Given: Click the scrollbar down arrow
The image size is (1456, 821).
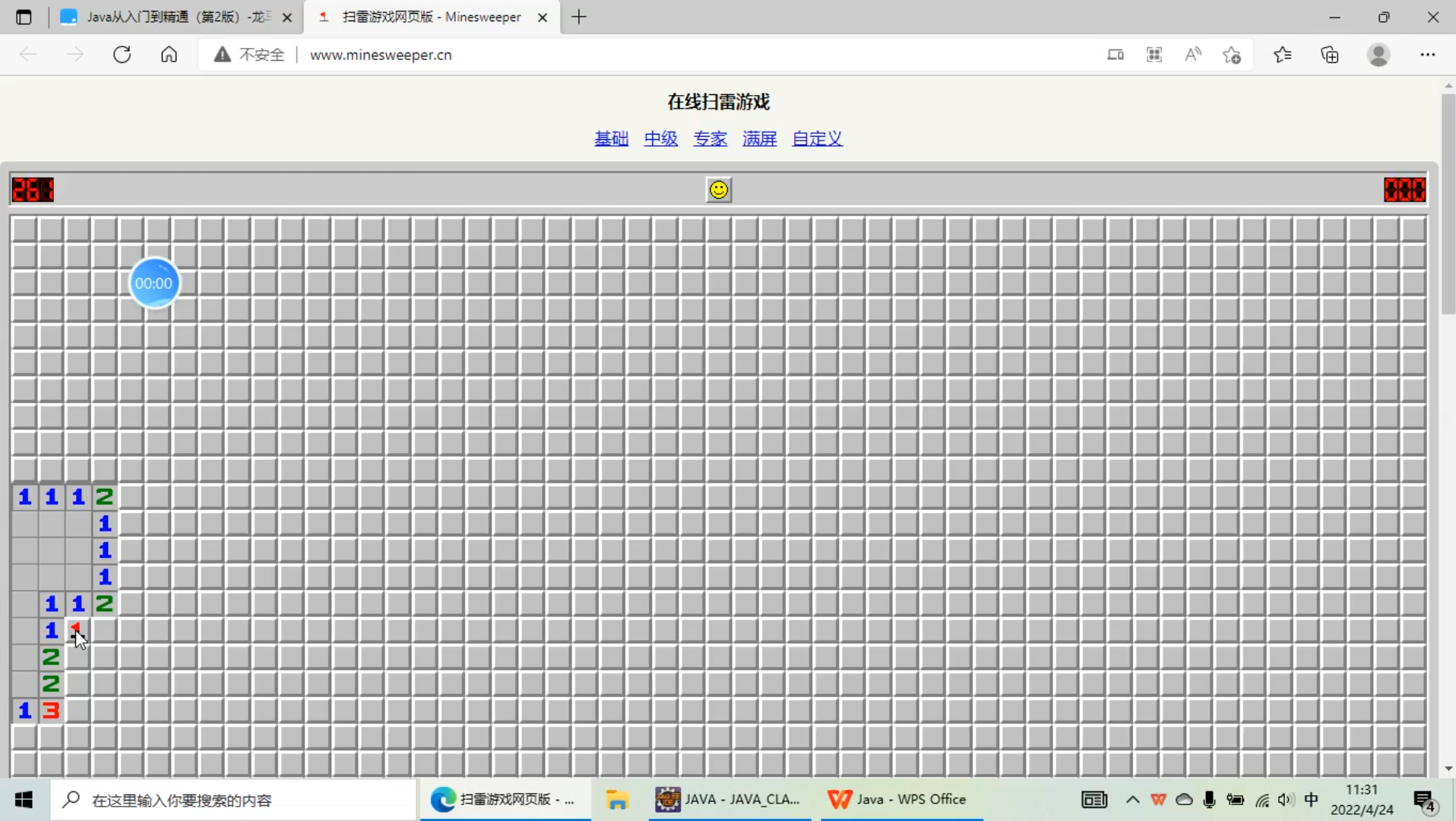Looking at the screenshot, I should point(1448,769).
